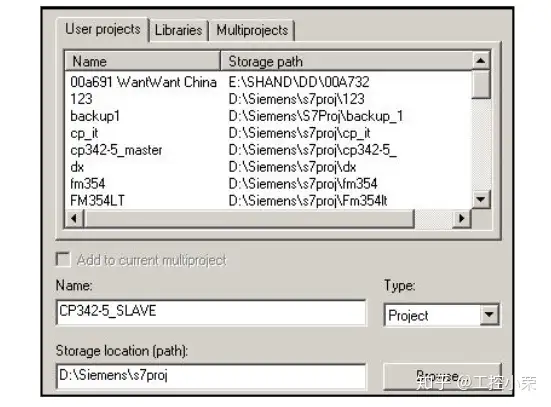Toggle Add to current multiproject checkbox
This screenshot has width=551, height=407.
click(x=63, y=260)
